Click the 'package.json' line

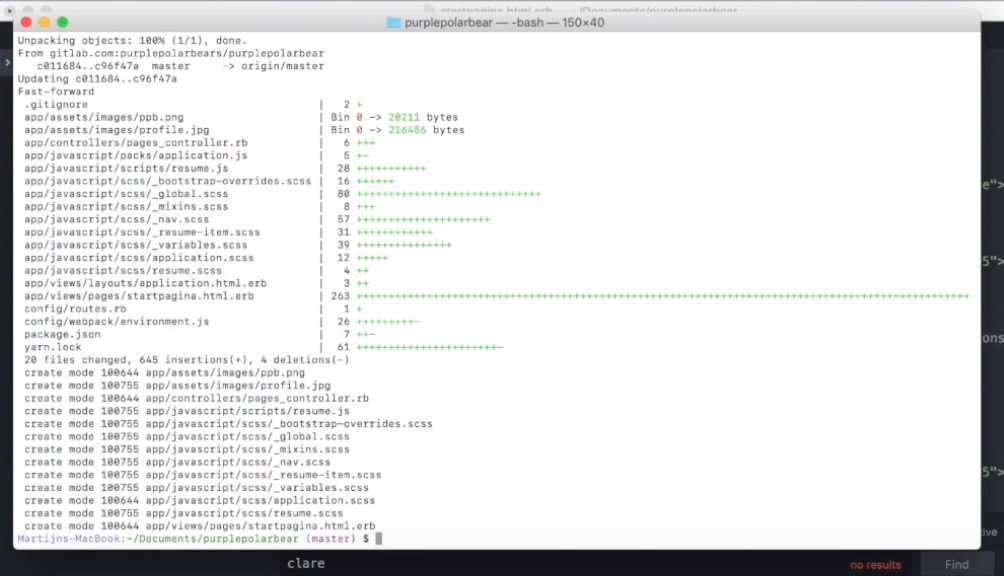[x=62, y=335]
